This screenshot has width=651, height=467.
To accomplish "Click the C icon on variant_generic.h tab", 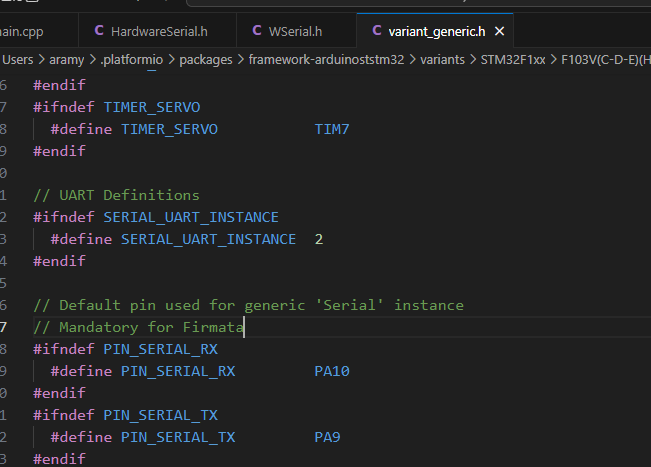I will 376,31.
